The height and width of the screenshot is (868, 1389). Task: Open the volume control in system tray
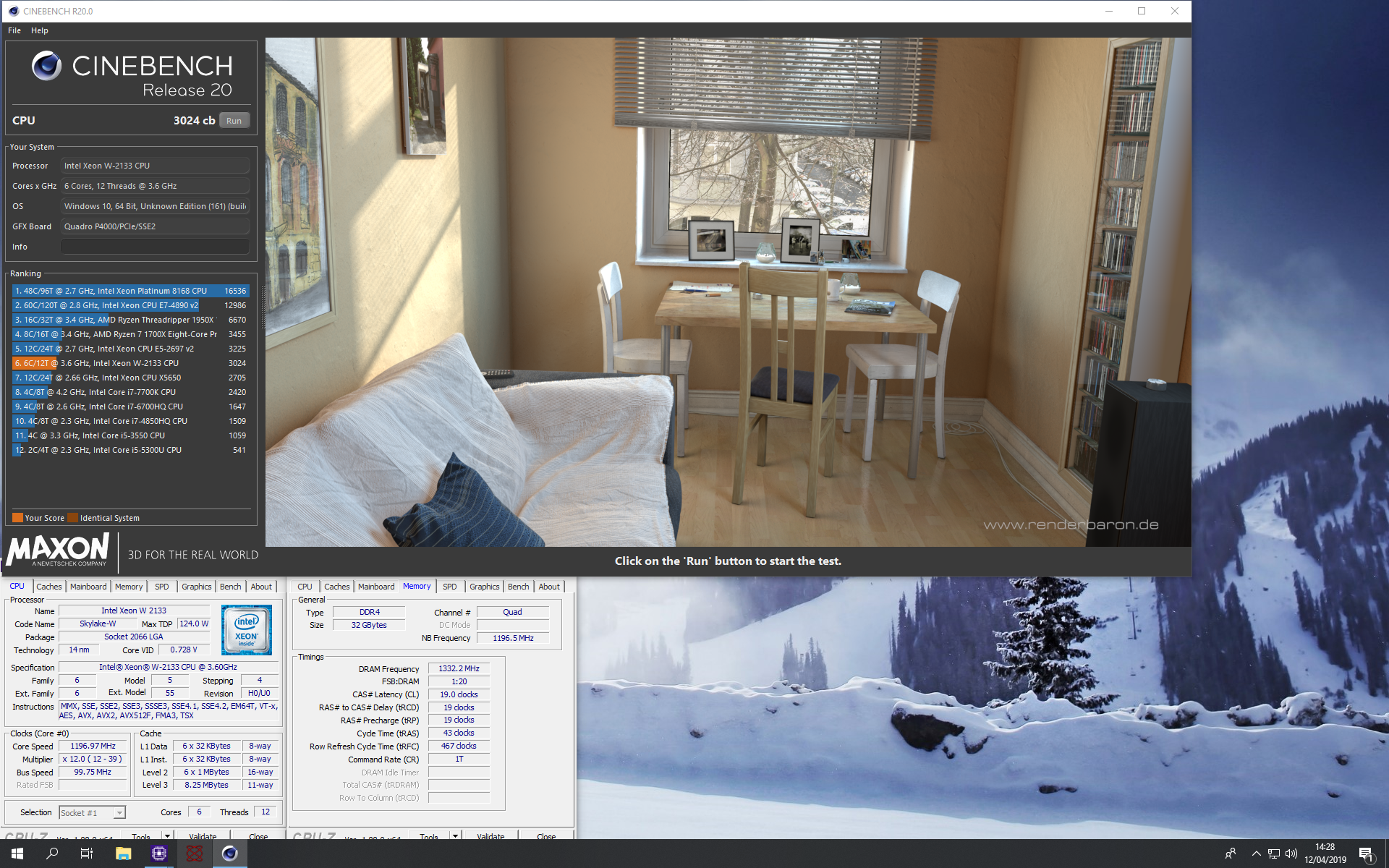click(1291, 854)
